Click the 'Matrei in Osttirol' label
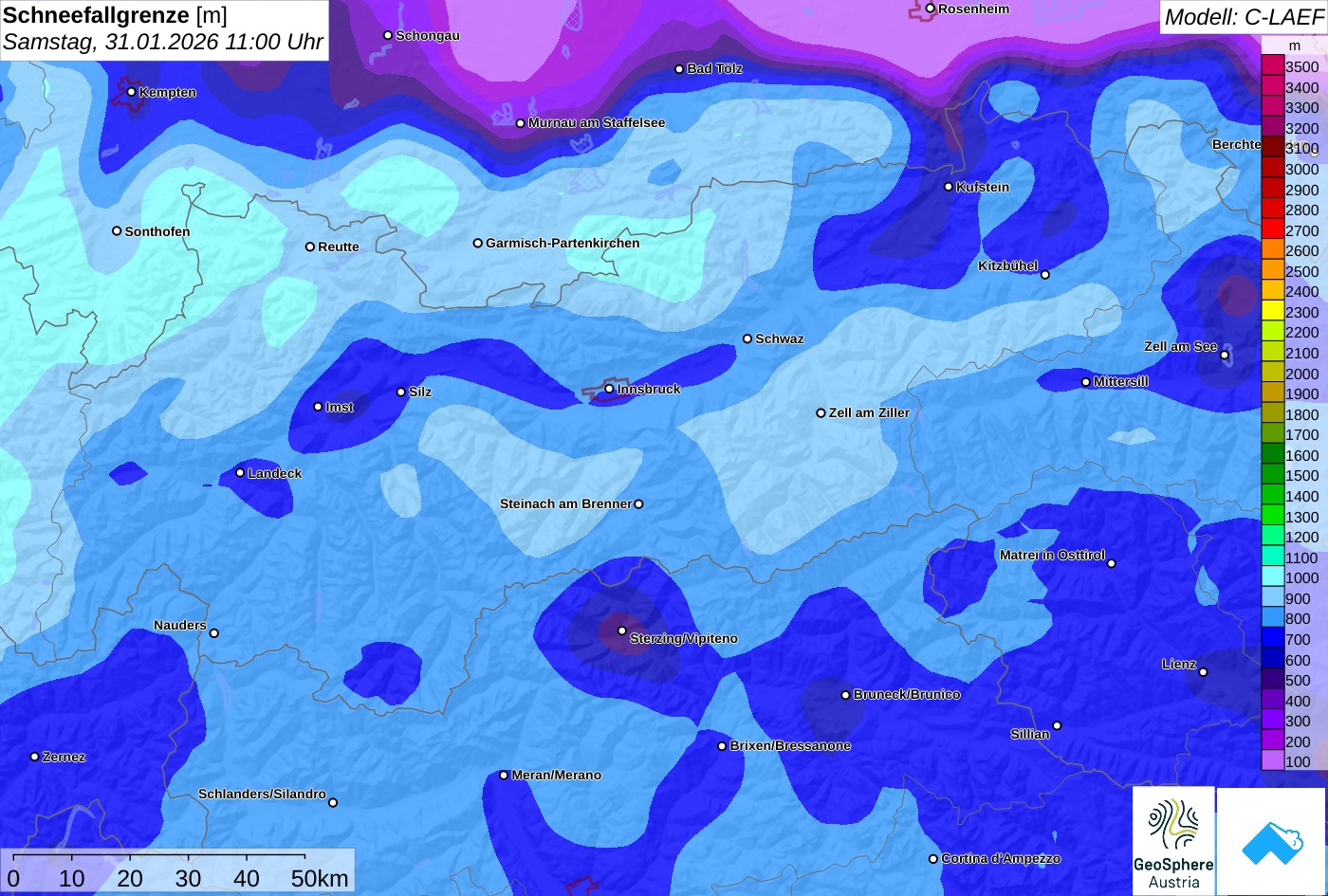The width and height of the screenshot is (1328, 896). (1052, 555)
